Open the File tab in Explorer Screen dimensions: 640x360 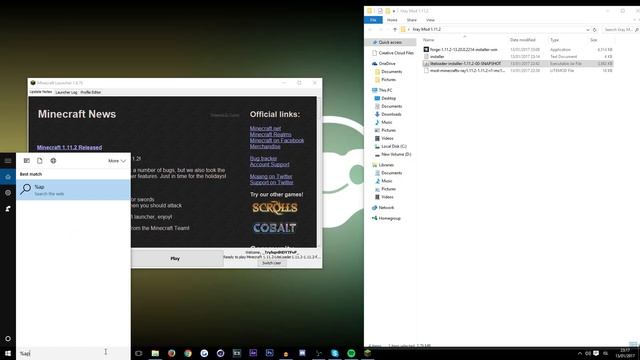pos(373,20)
